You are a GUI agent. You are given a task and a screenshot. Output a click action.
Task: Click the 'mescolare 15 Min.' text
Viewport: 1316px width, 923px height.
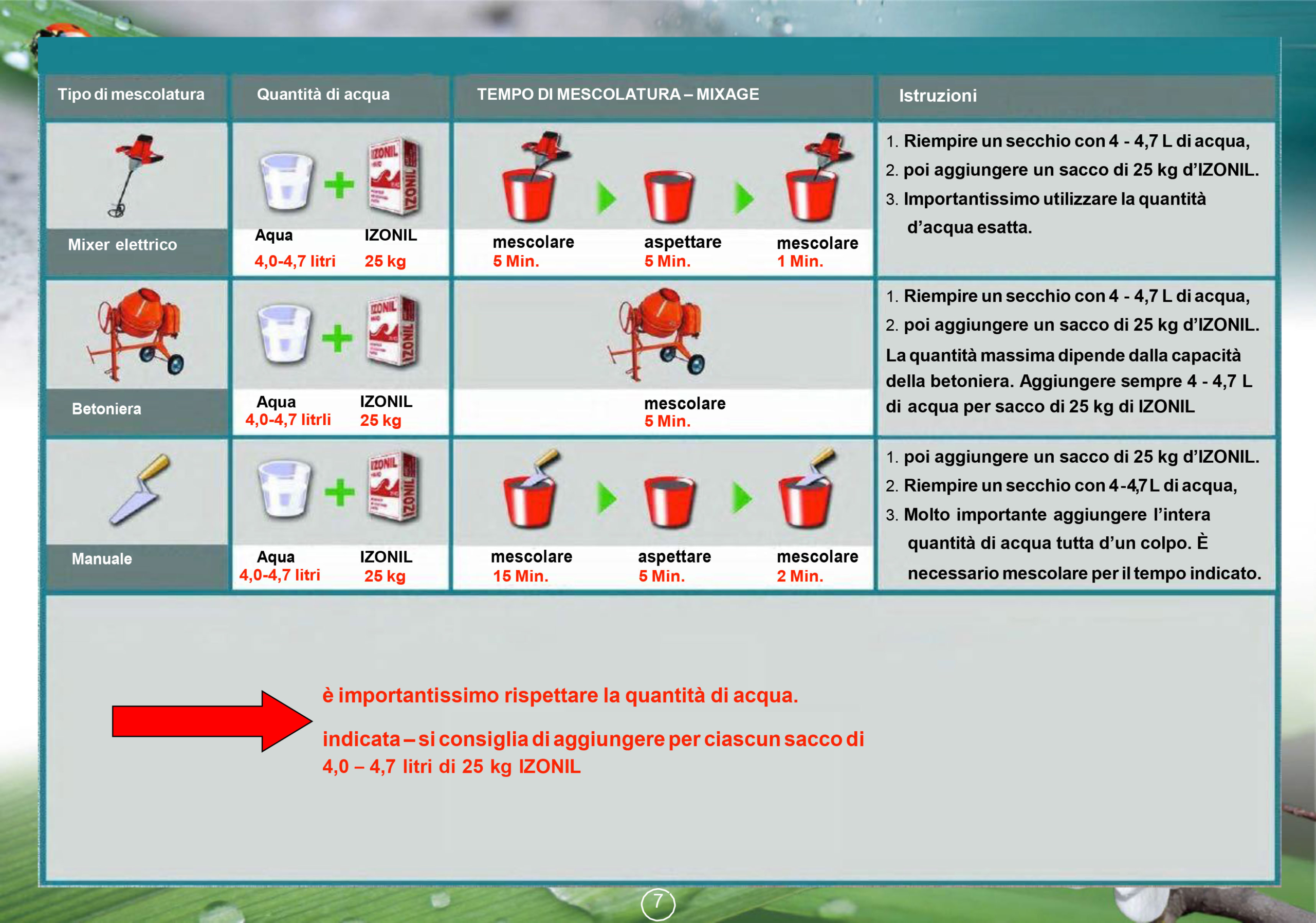click(532, 567)
